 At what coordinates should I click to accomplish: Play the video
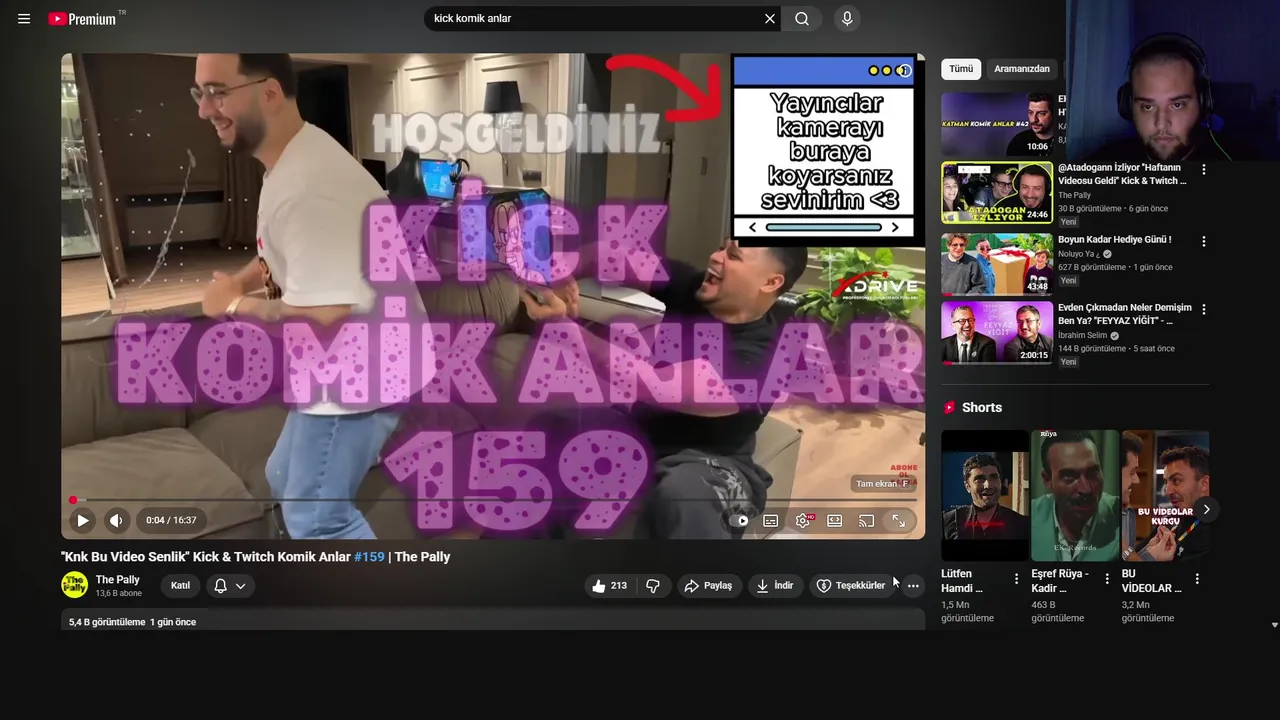click(83, 520)
